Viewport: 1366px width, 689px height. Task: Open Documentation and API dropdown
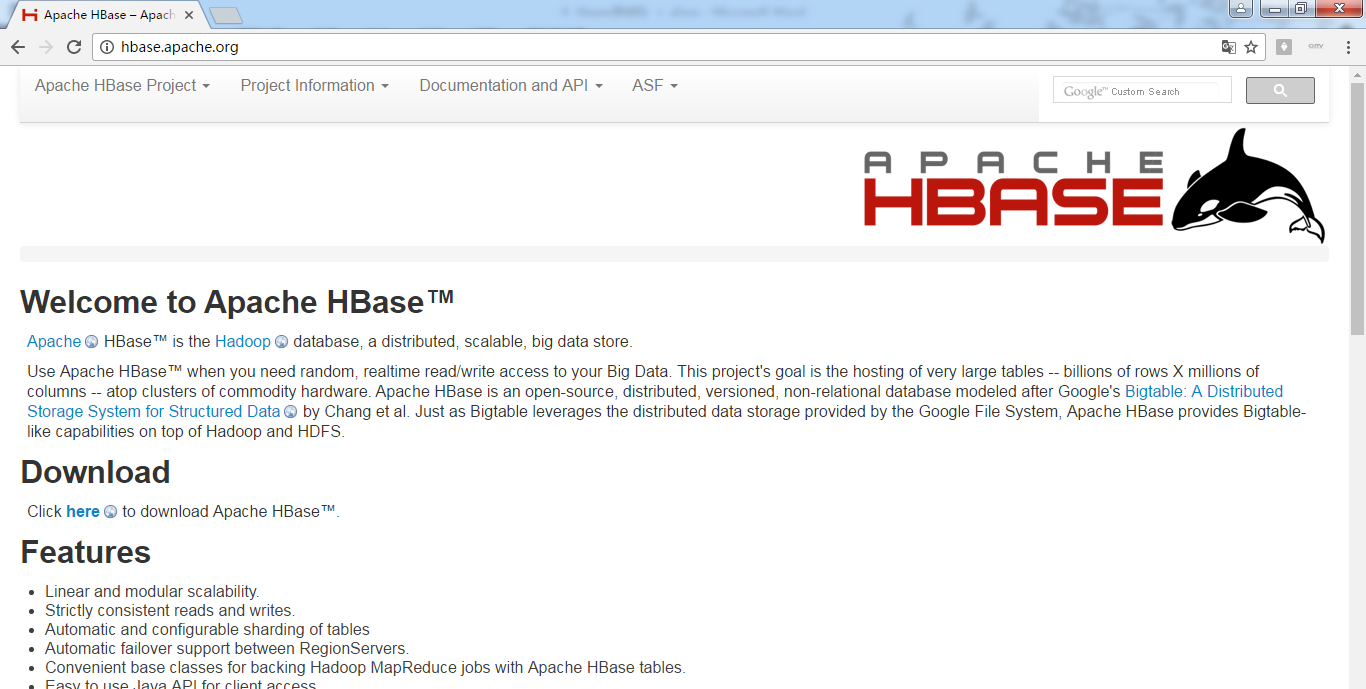point(511,86)
